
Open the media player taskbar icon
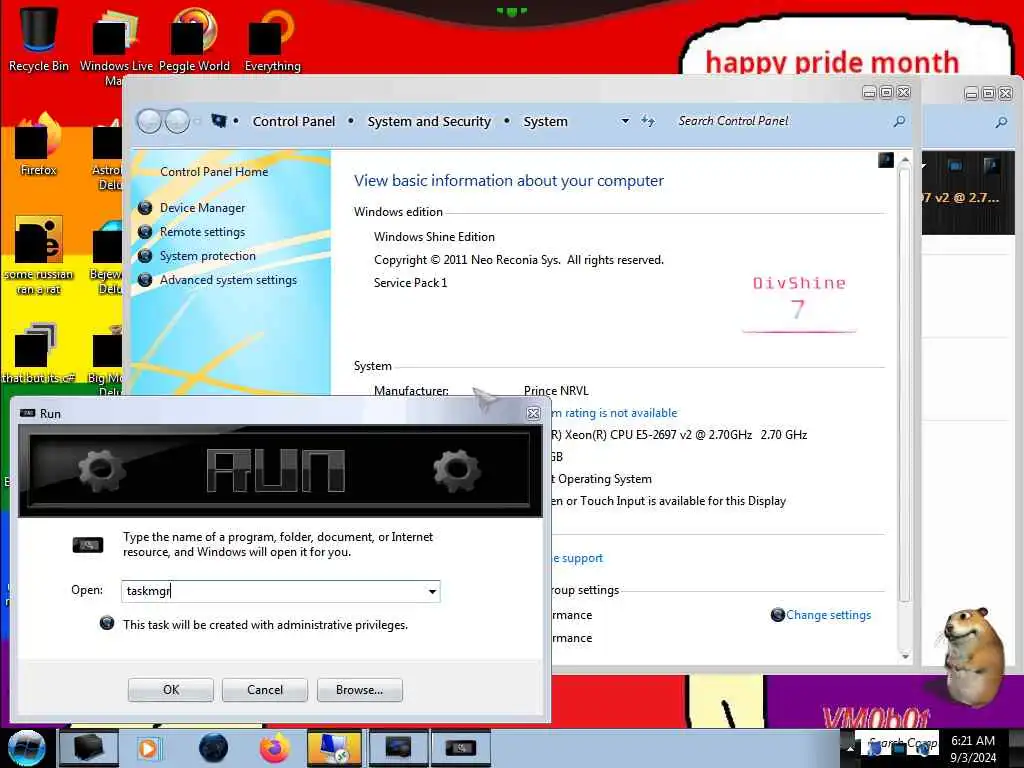click(149, 748)
